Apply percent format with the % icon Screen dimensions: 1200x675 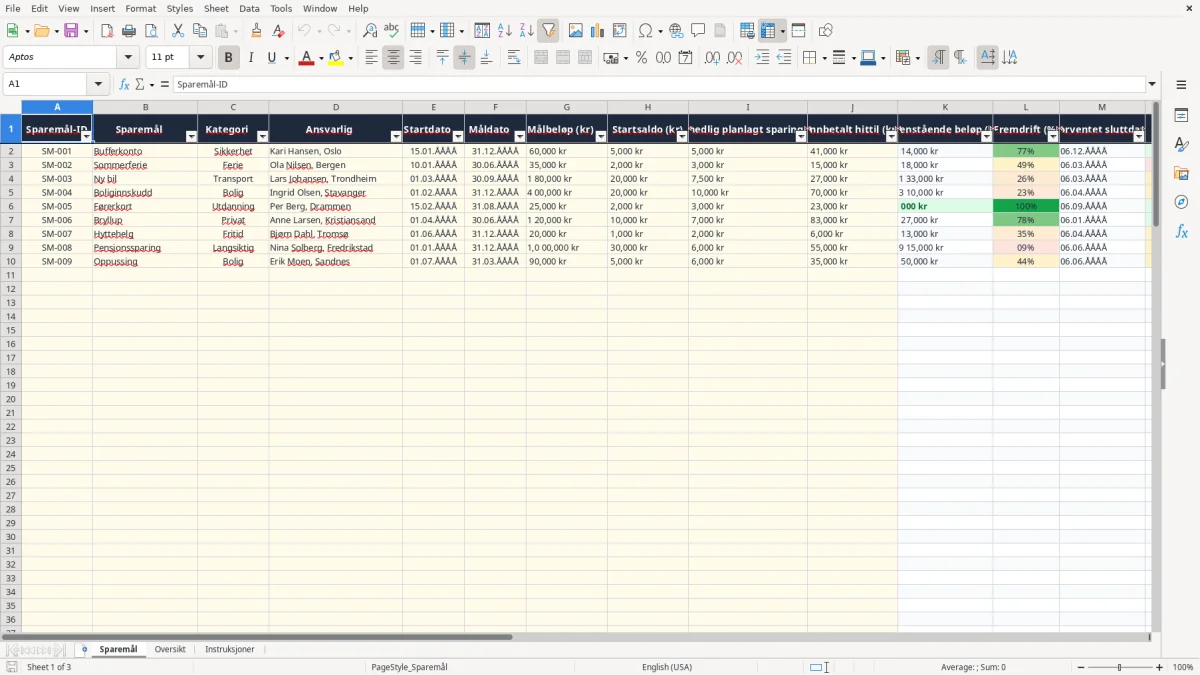coord(642,58)
